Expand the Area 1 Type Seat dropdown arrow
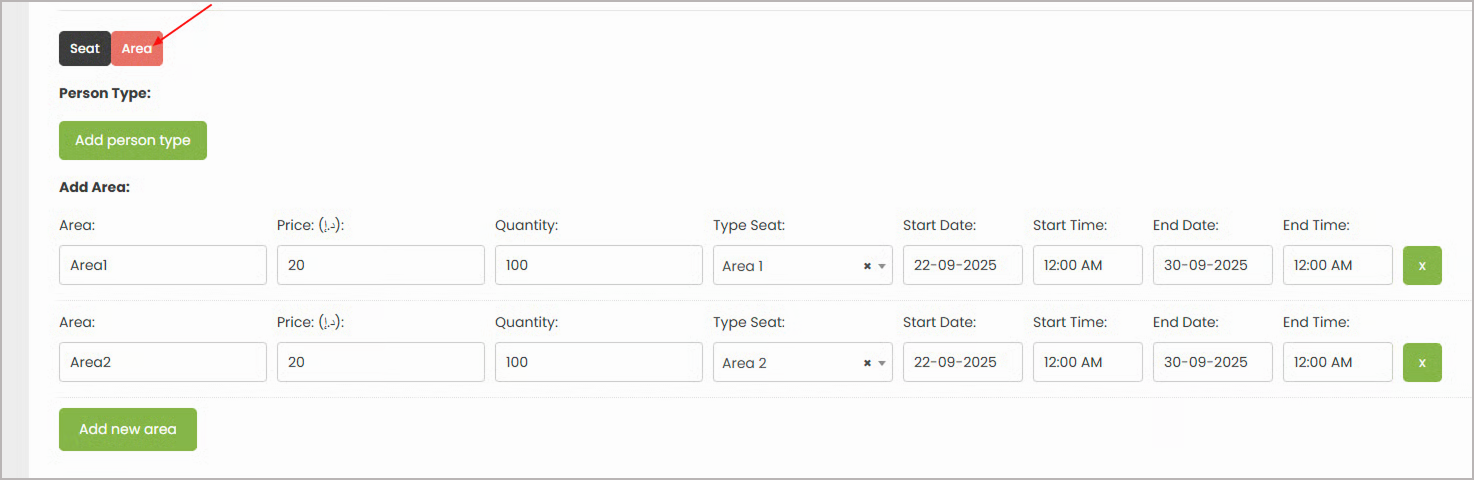1474x480 pixels. [x=882, y=266]
